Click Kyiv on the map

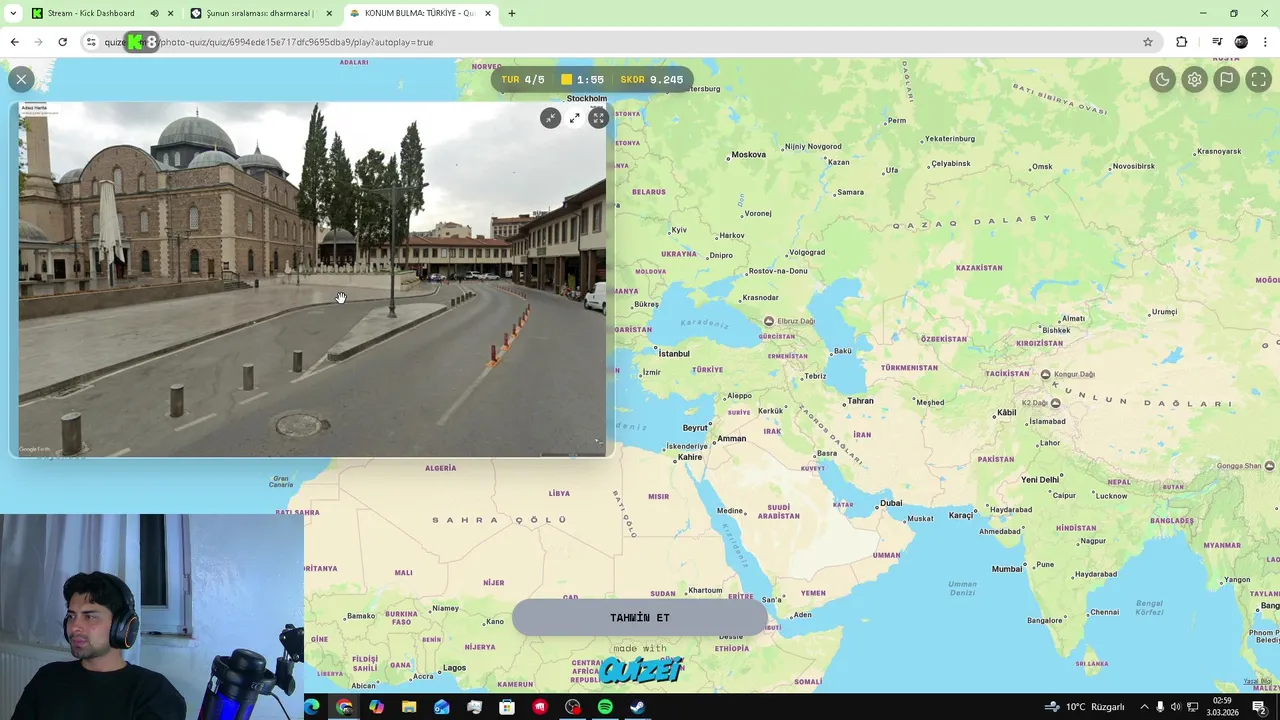pyautogui.click(x=679, y=230)
